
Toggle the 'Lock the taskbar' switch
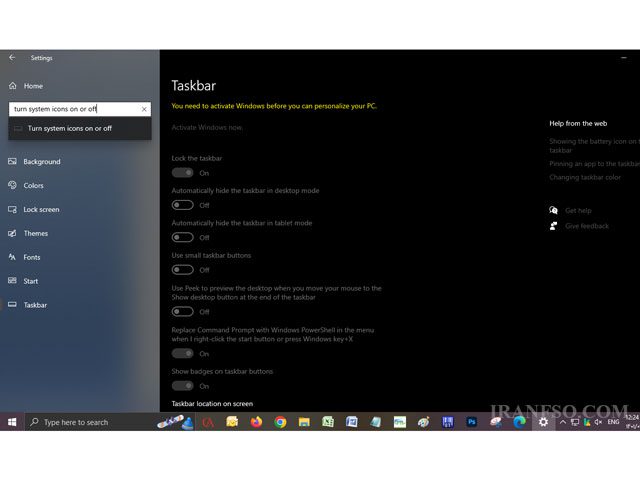pos(182,173)
